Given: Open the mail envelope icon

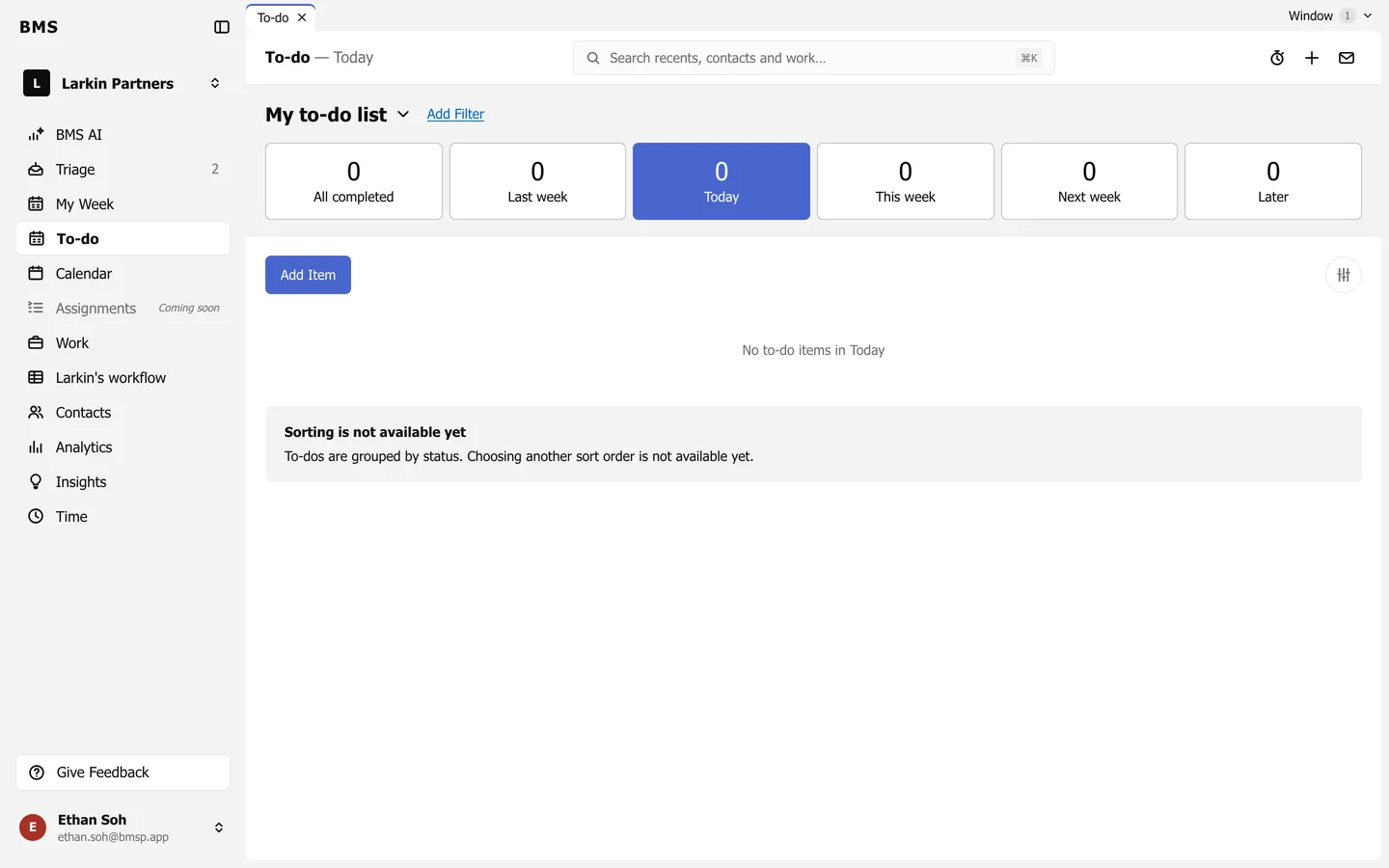Looking at the screenshot, I should [1347, 58].
